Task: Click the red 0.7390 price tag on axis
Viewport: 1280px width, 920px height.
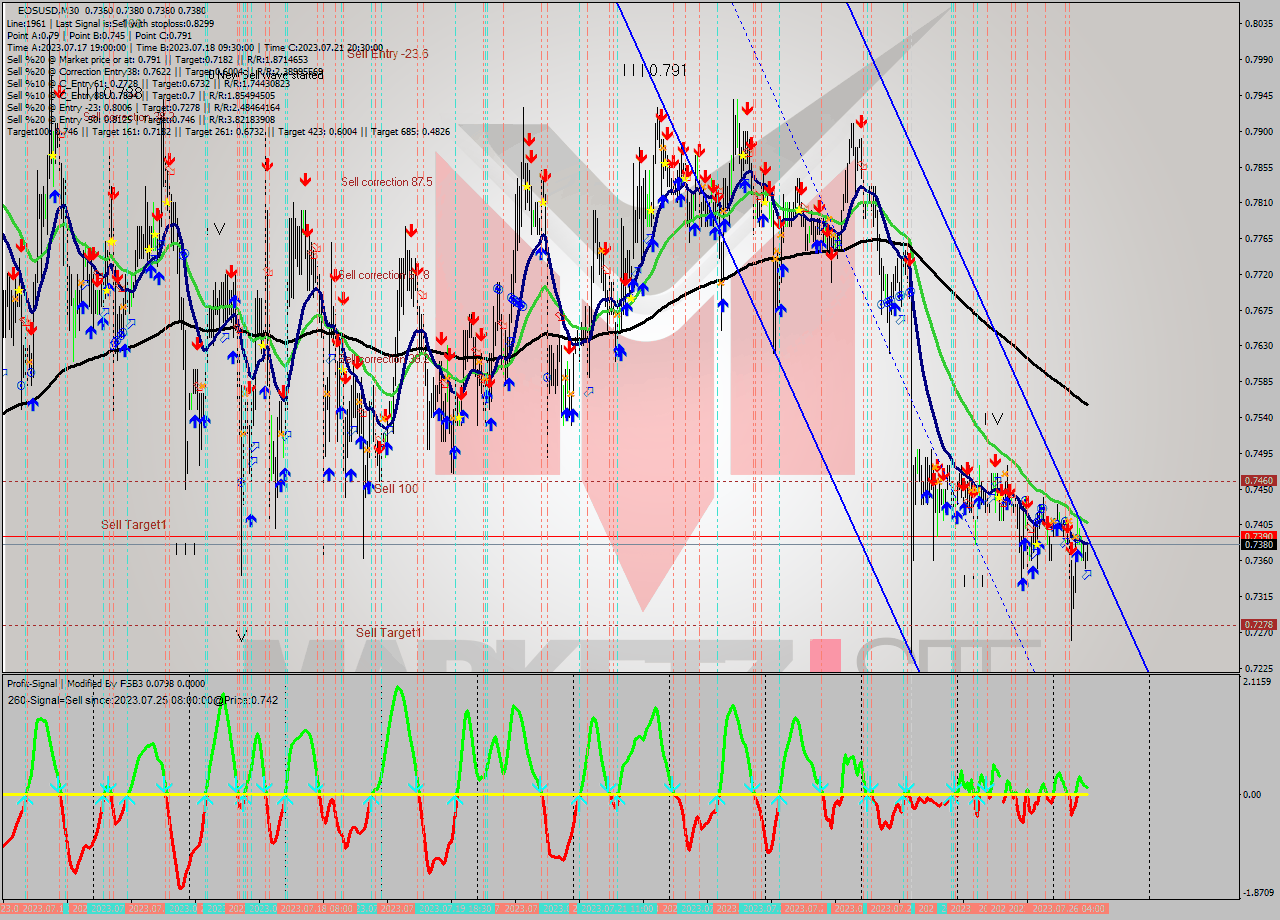Action: tap(1258, 536)
